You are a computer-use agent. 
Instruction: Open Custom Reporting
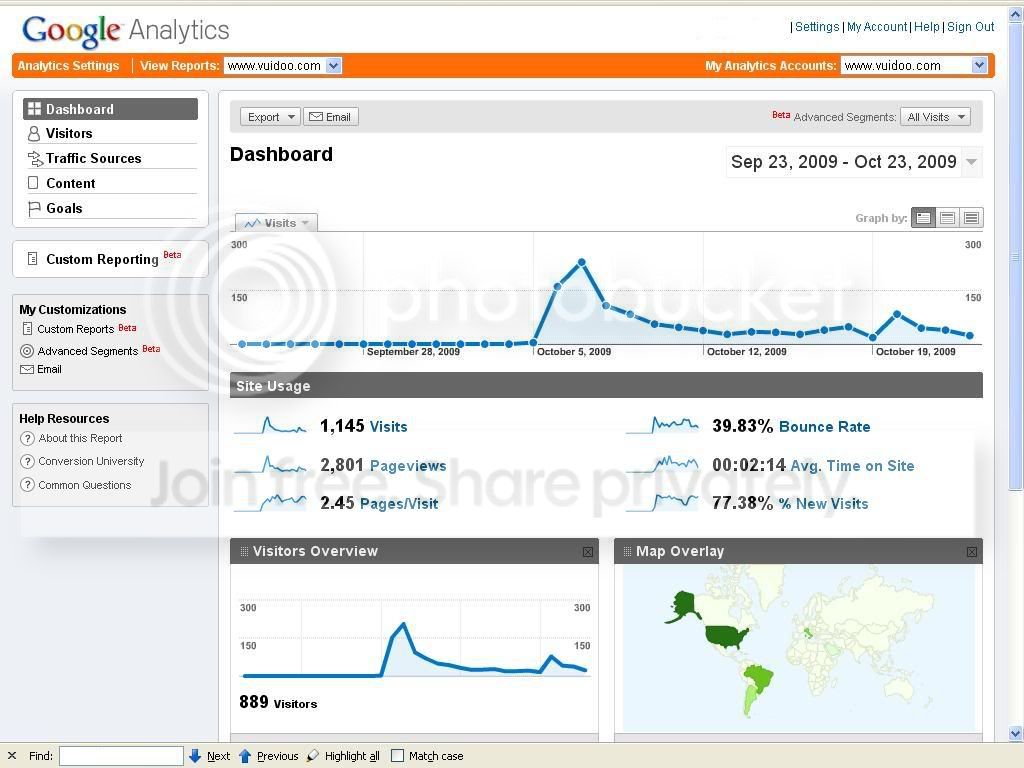point(102,259)
